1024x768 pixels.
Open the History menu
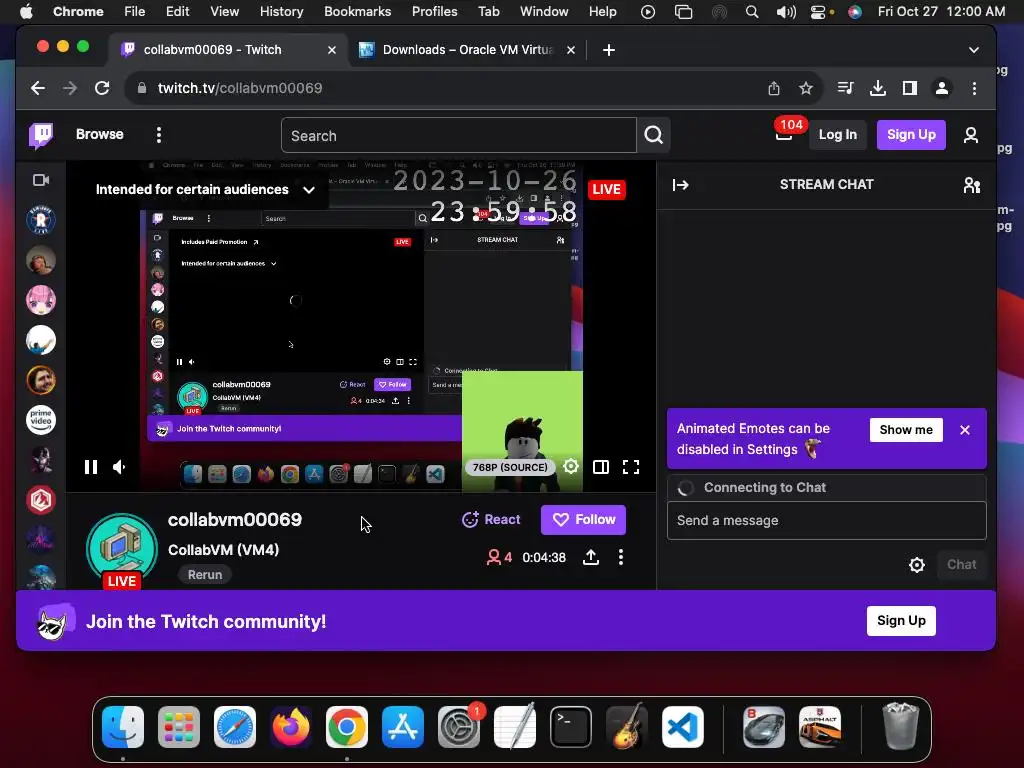(281, 12)
